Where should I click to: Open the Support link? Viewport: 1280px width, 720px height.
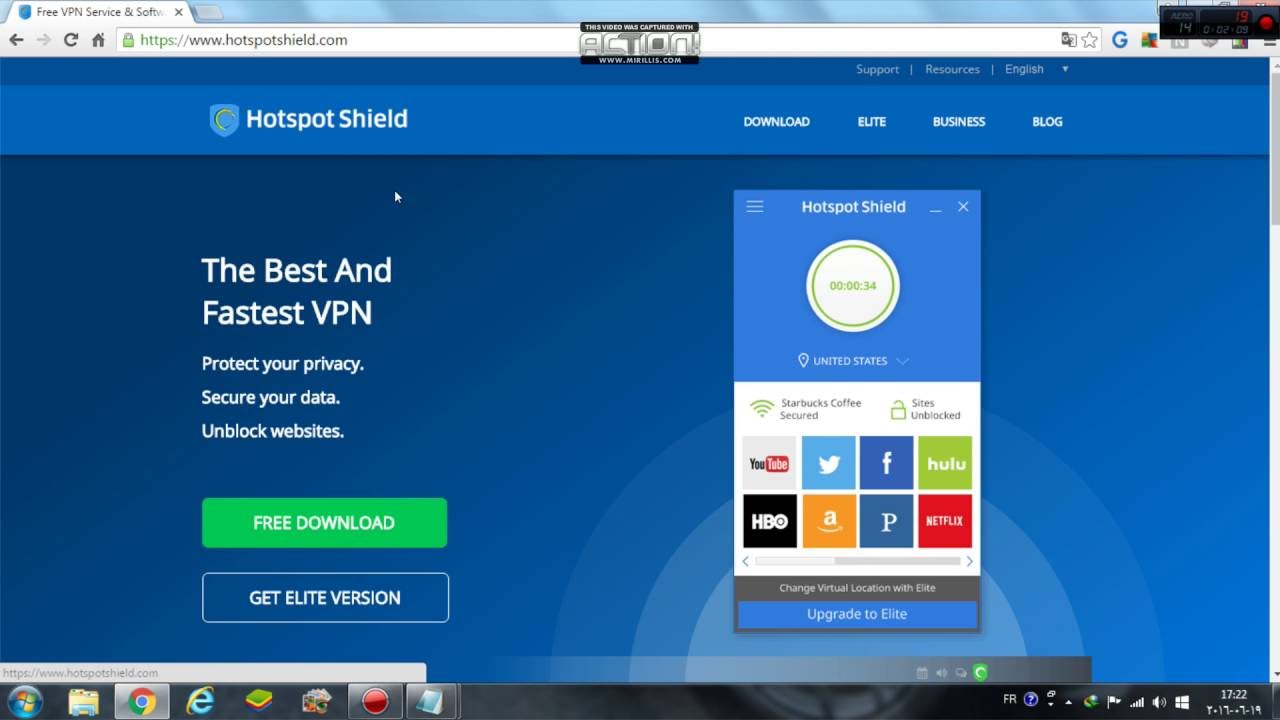click(877, 69)
